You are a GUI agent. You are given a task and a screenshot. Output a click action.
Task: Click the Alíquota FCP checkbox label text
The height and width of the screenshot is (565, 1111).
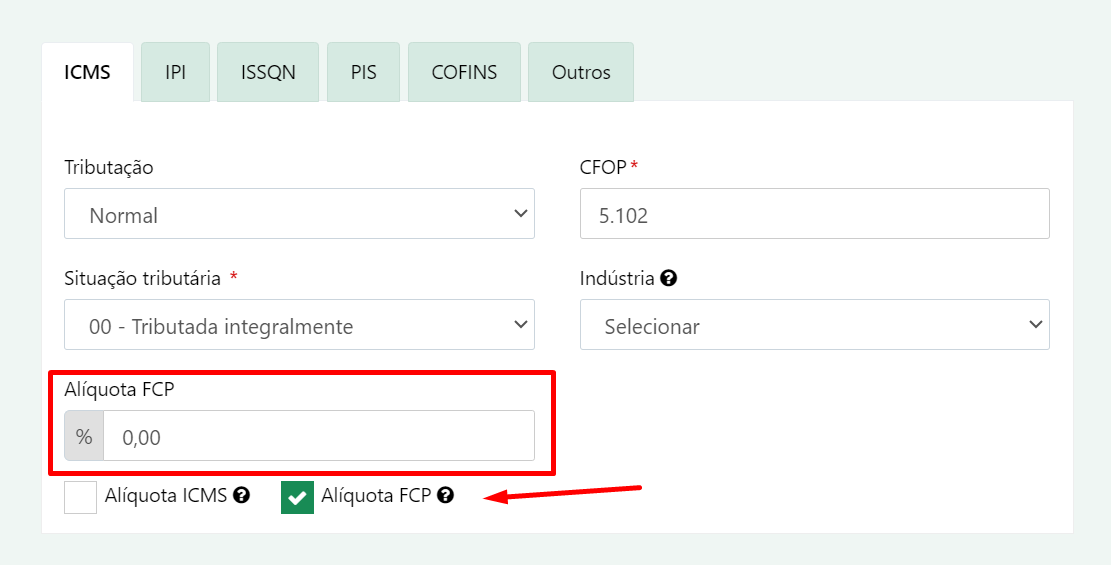tap(376, 496)
